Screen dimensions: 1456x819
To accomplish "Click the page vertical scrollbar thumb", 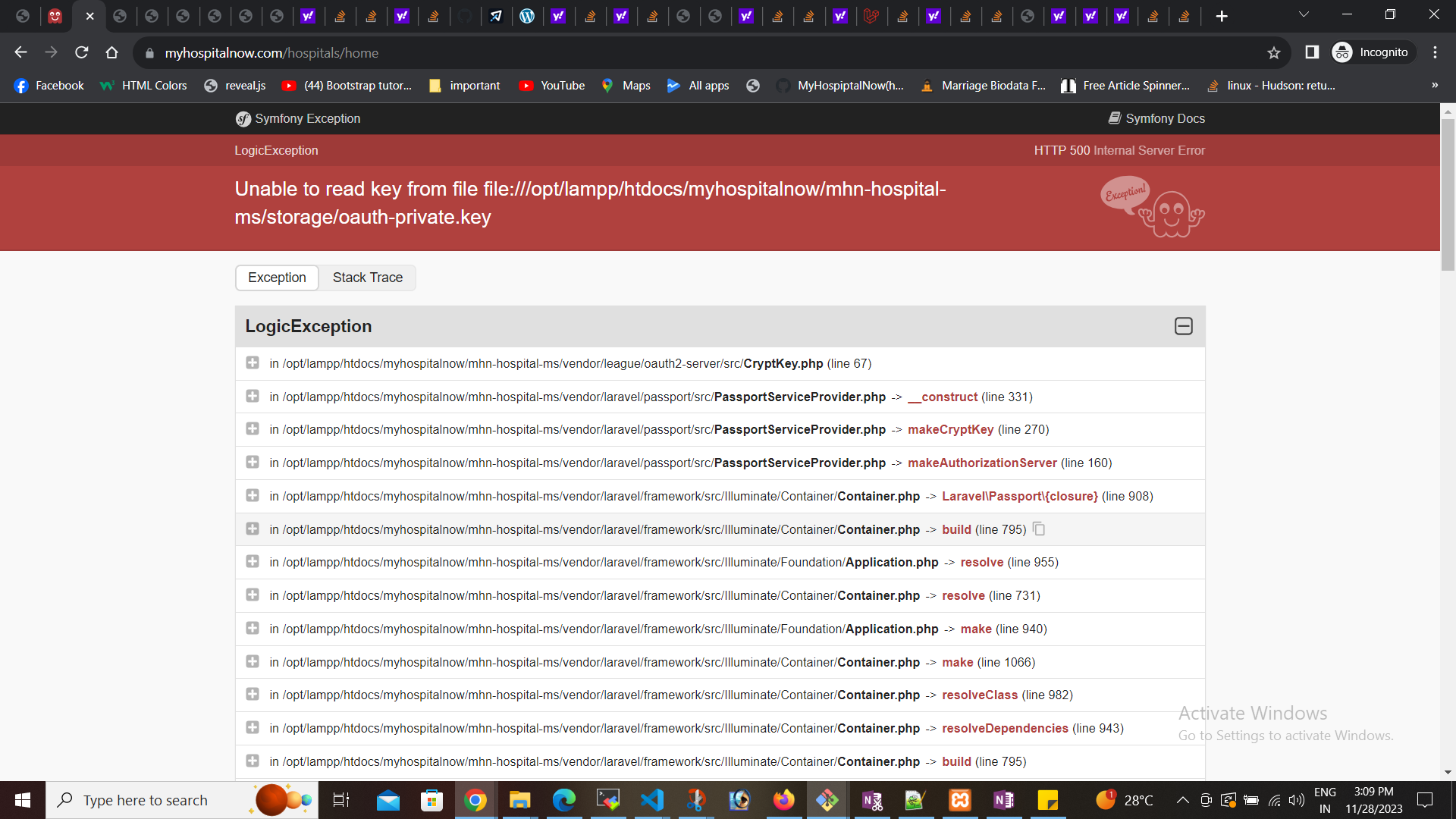I will (1448, 193).
